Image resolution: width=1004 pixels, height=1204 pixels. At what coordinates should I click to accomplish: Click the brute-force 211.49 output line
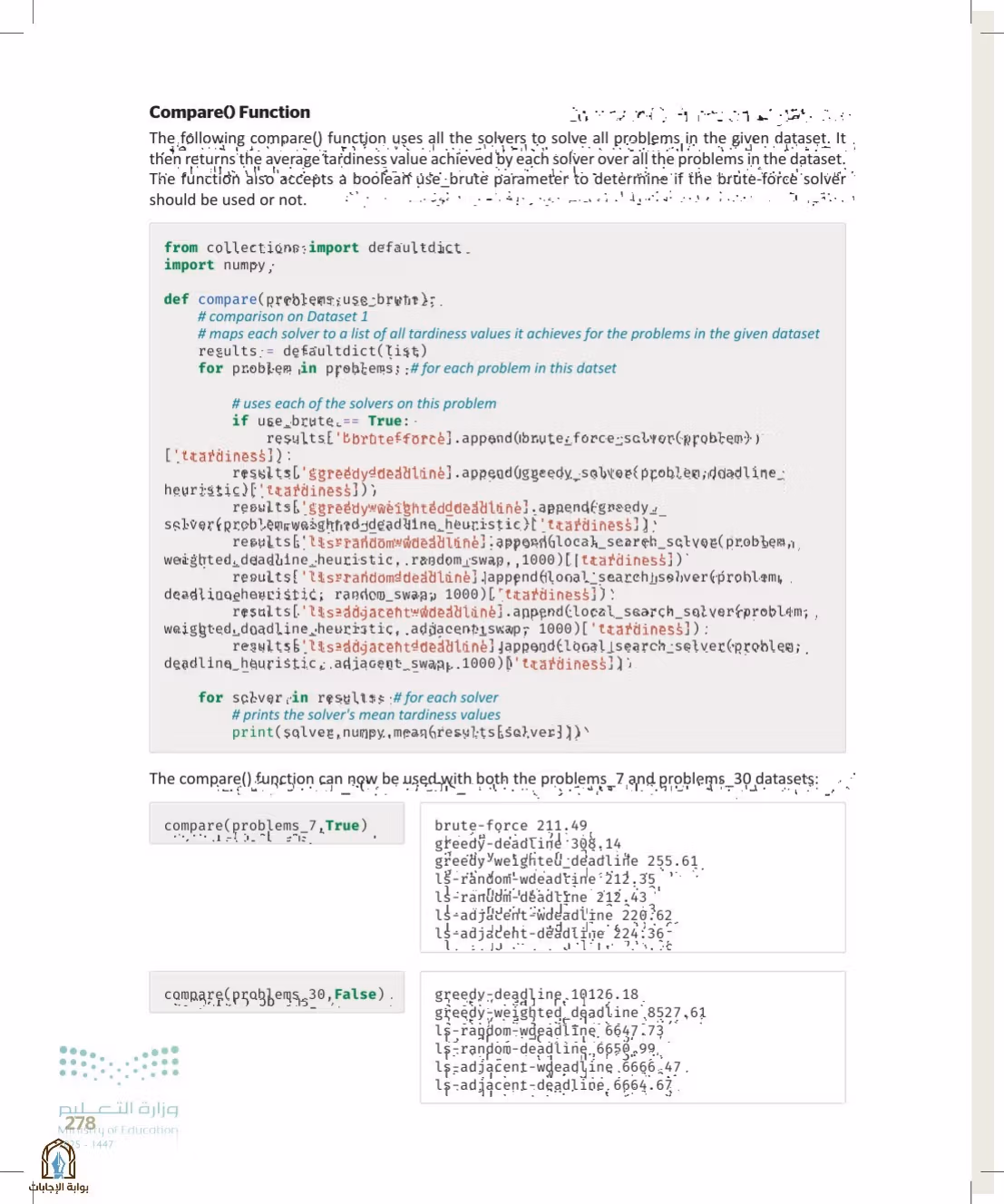[x=511, y=825]
